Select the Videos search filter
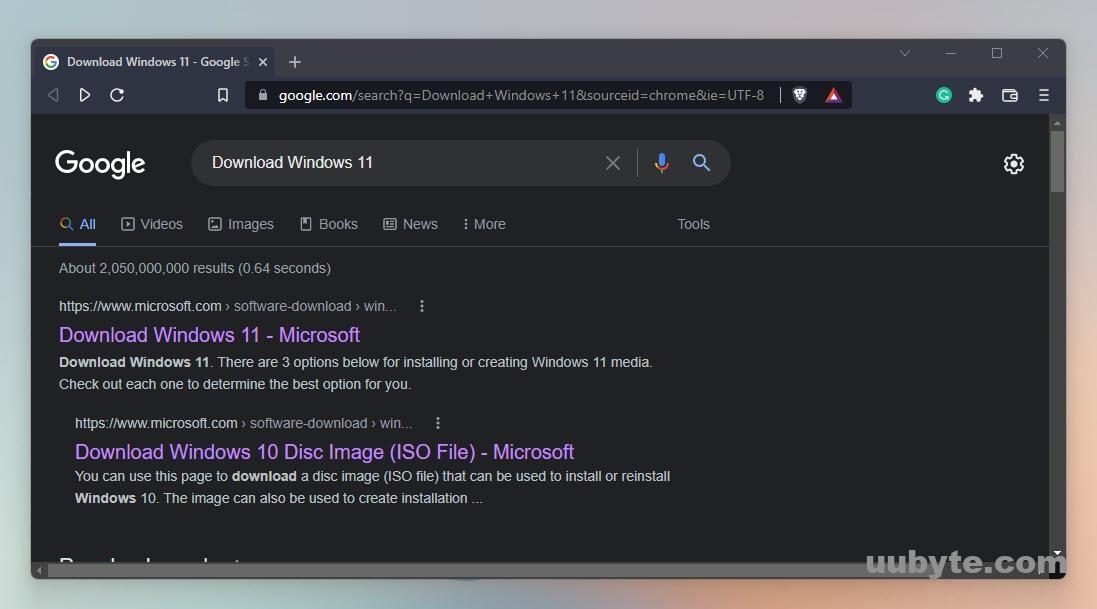The height and width of the screenshot is (609, 1097). click(152, 224)
